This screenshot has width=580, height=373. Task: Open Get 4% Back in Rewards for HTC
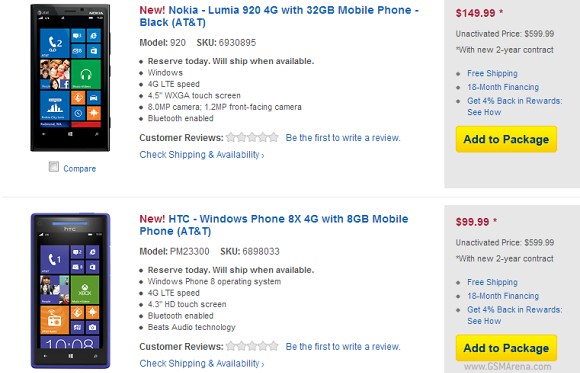coord(515,315)
